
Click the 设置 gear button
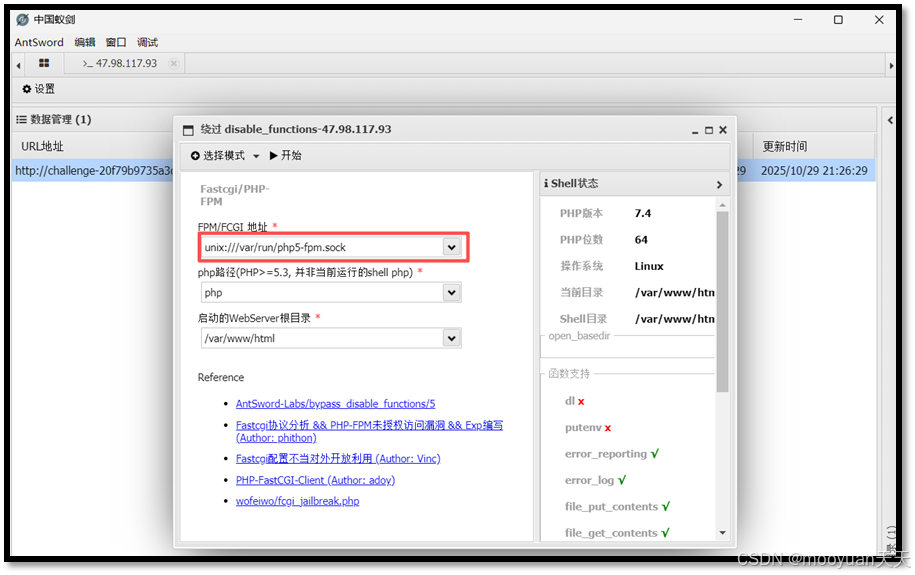click(x=39, y=89)
